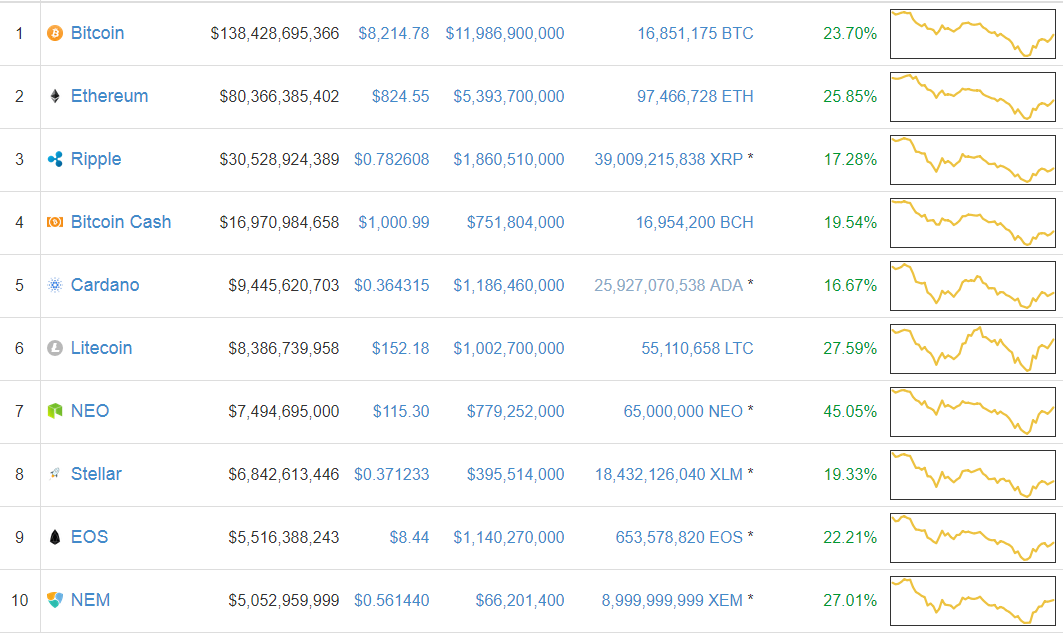Viewport: 1063px width, 633px height.
Task: Click supply 16,851,175 BTC
Action: 695,33
